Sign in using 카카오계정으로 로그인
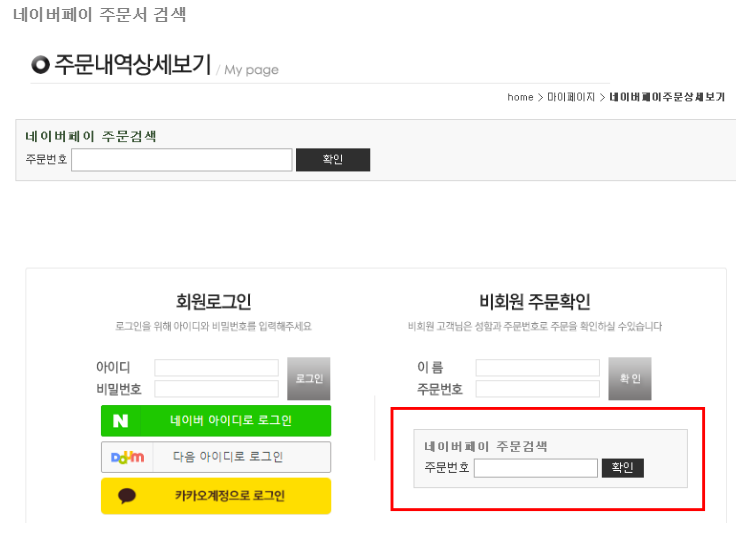The height and width of the screenshot is (542, 736). [x=216, y=496]
